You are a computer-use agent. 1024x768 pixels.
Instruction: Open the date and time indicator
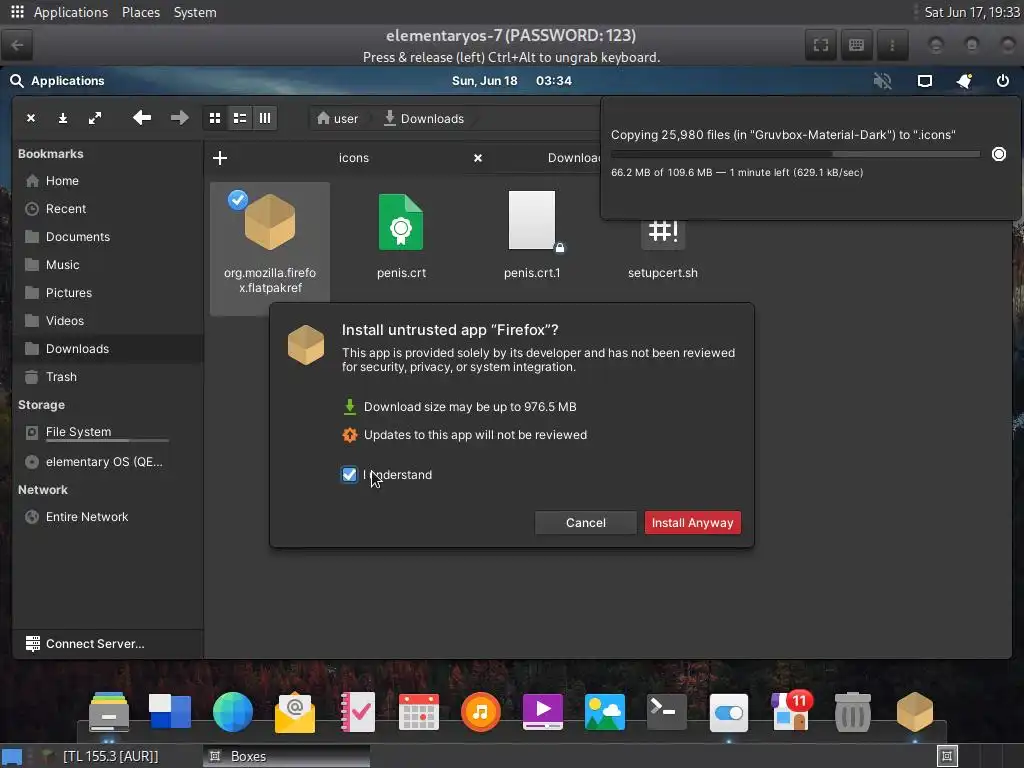(511, 81)
